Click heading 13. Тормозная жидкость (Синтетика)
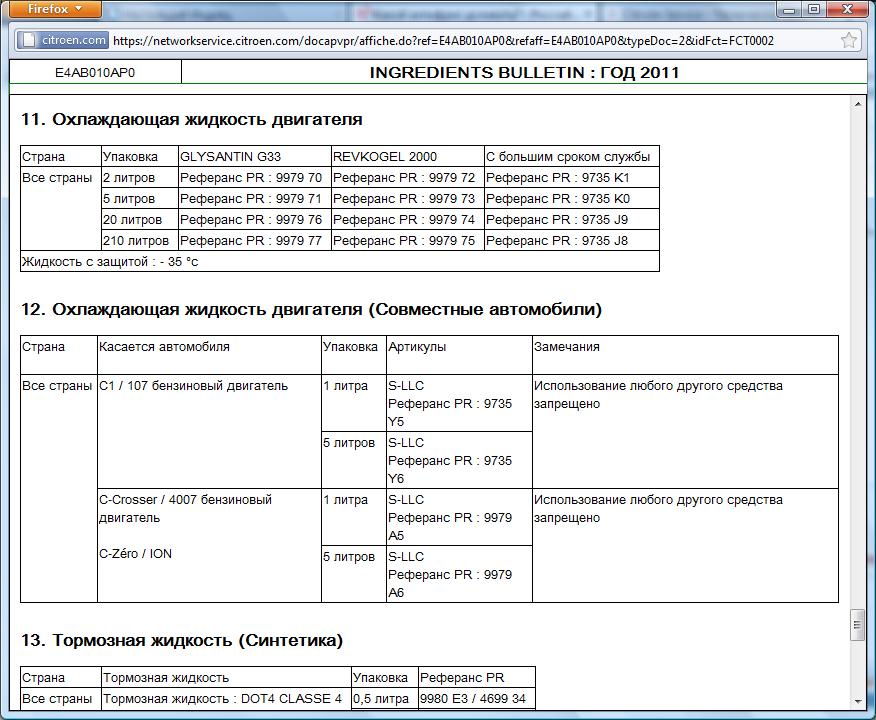876x720 pixels. click(182, 640)
